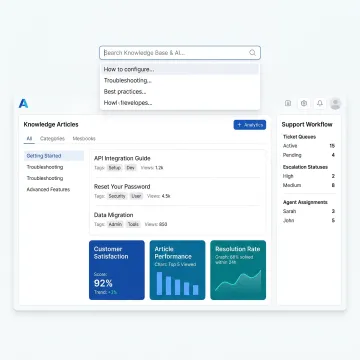
Task: Click the square header icon two left of the bell
Action: pyautogui.click(x=288, y=103)
